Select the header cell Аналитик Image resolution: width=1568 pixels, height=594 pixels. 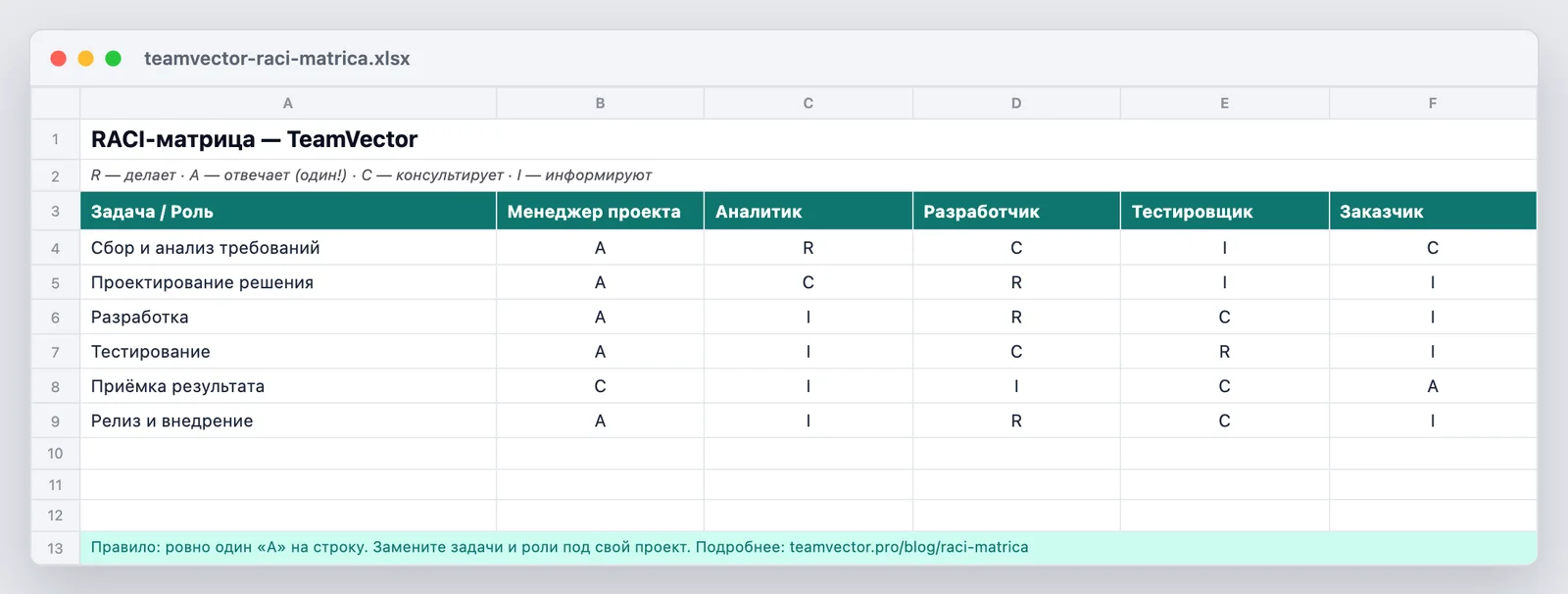pyautogui.click(x=808, y=211)
